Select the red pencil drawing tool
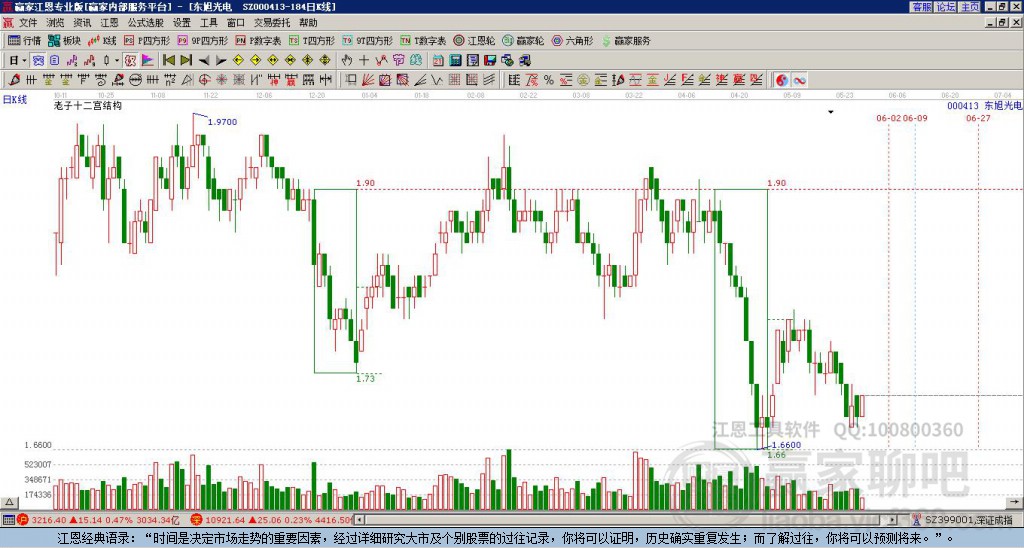Viewport: 1024px width, 548px height. click(x=14, y=80)
